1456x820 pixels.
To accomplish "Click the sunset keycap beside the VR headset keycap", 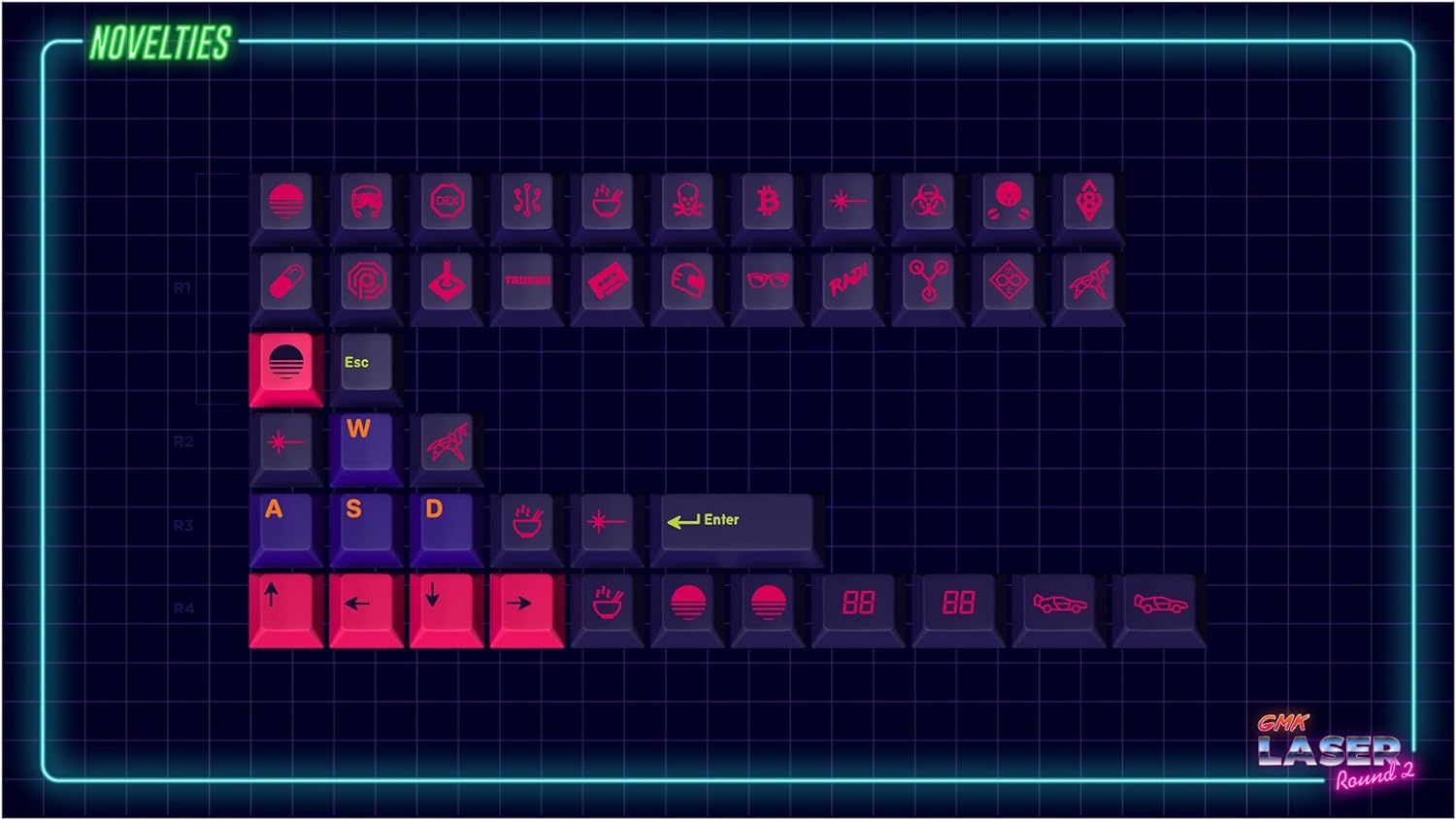I will (x=286, y=208).
